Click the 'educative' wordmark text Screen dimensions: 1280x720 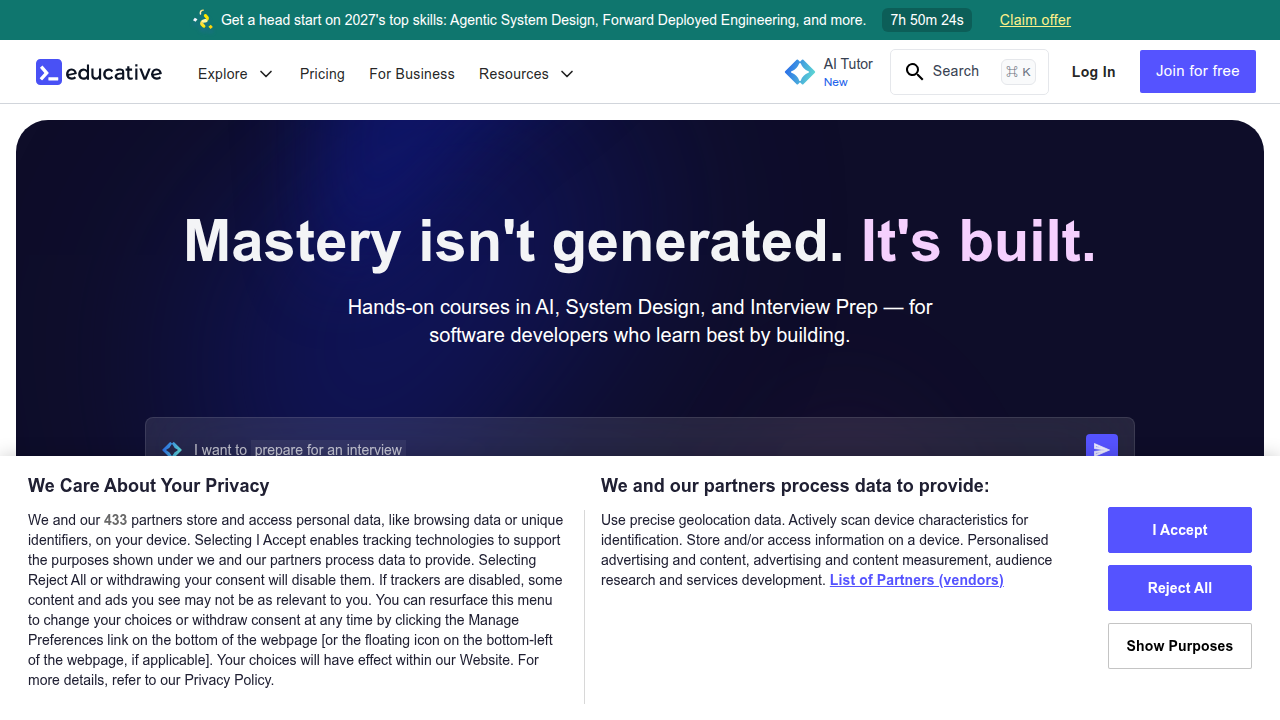pos(114,72)
